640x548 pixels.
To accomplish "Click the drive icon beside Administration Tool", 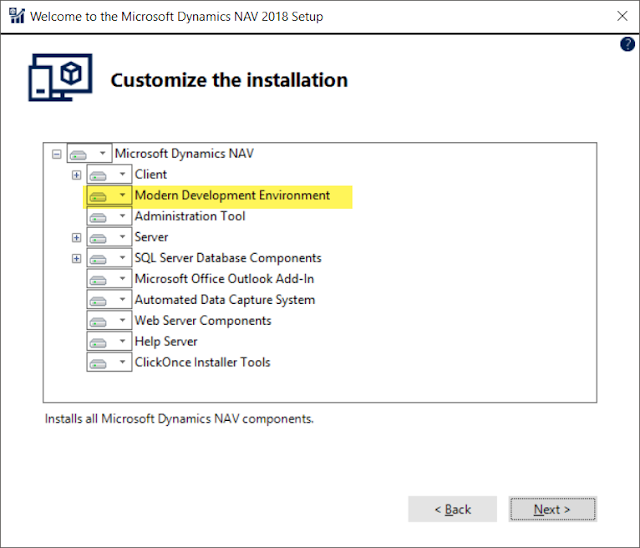I will coord(98,217).
